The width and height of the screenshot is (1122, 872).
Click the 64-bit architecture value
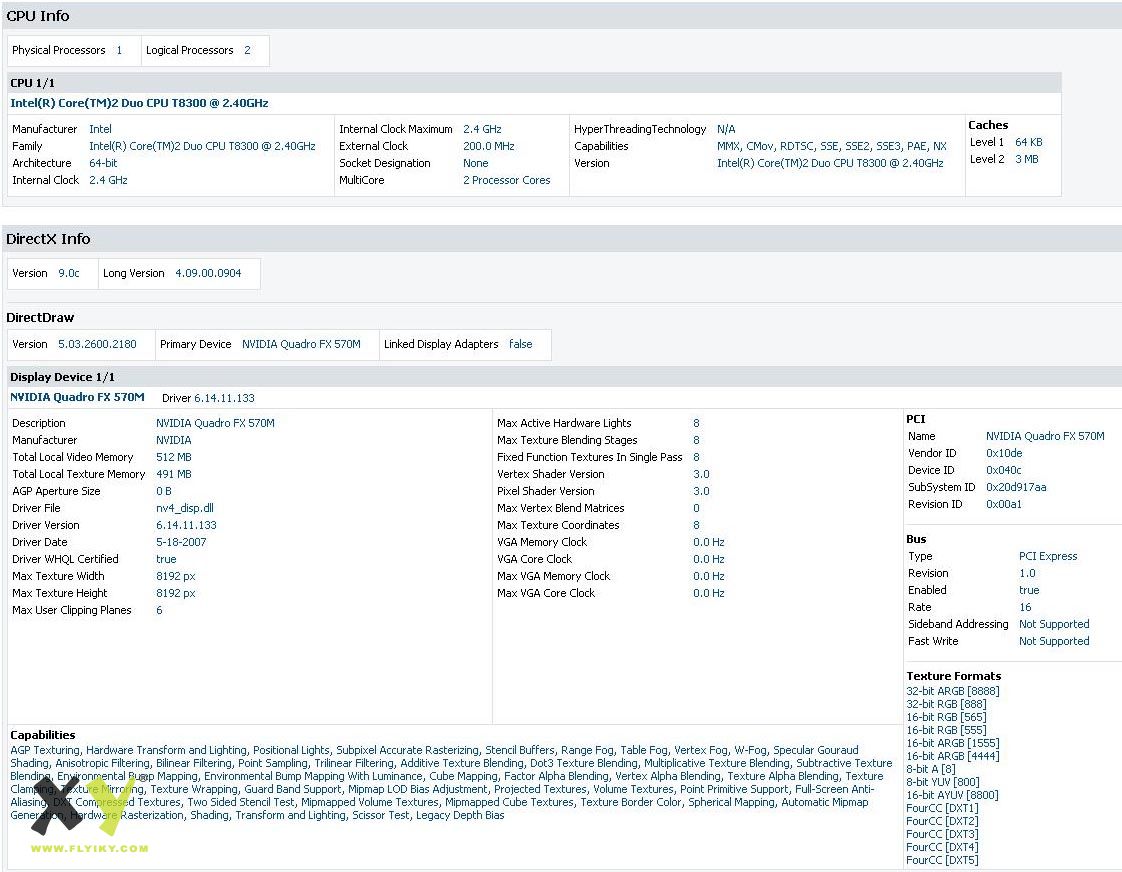tap(103, 163)
